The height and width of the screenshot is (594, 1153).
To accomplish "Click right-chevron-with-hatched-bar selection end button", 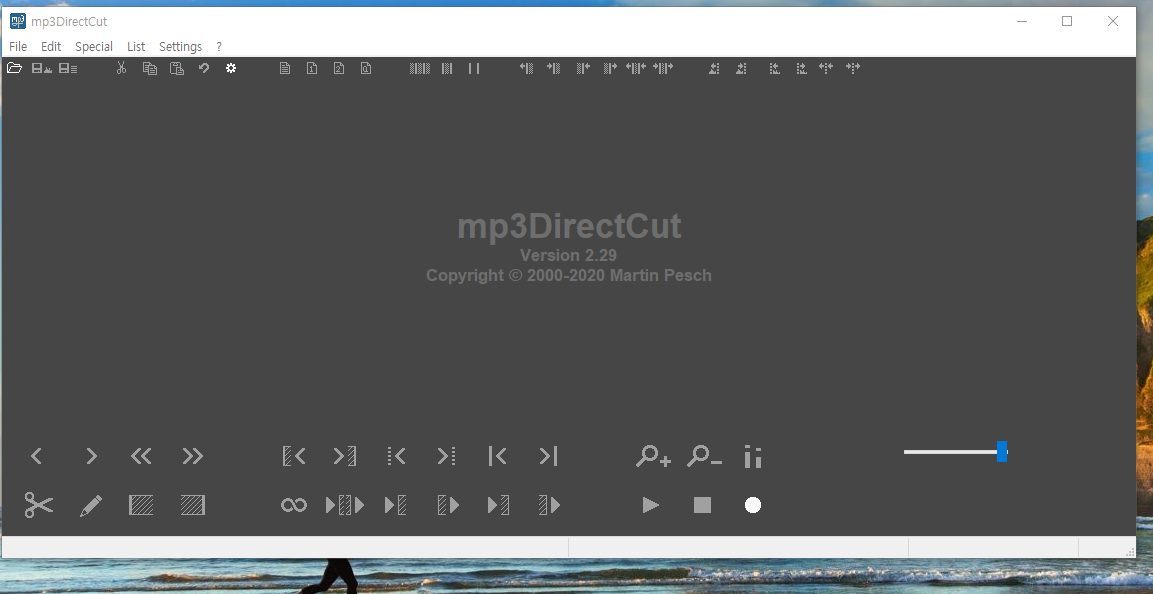I will [345, 457].
